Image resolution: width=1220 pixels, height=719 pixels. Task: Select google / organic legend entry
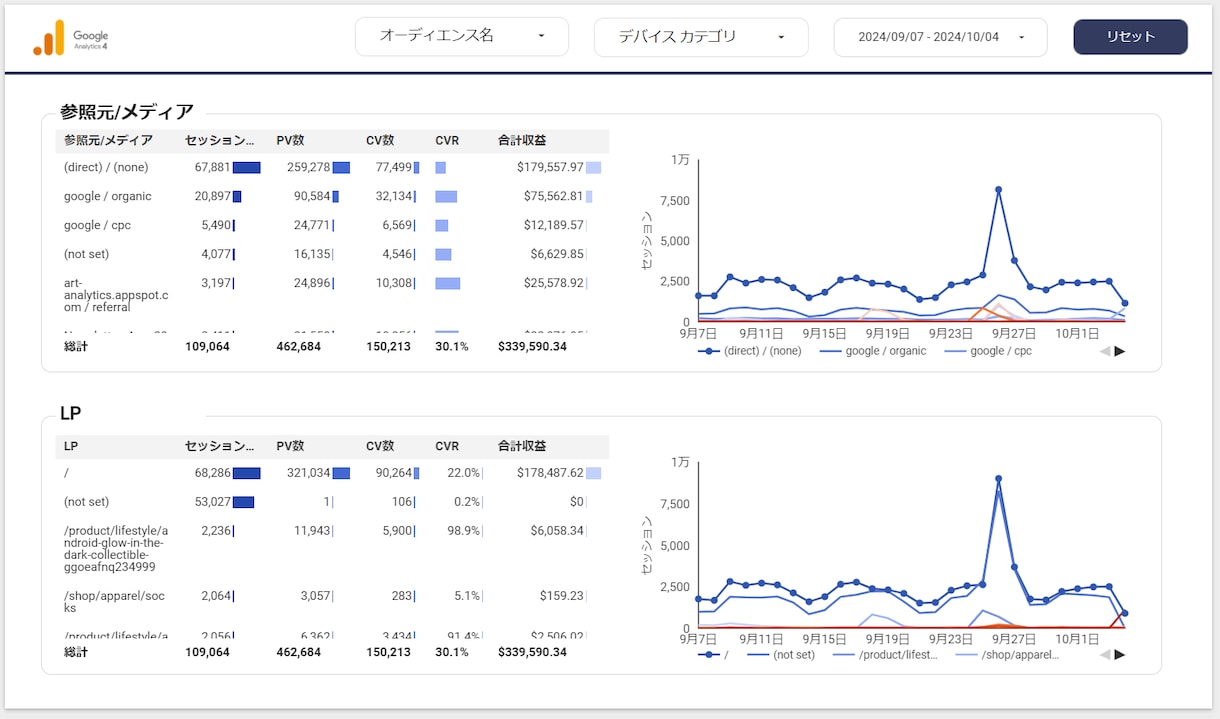click(873, 351)
